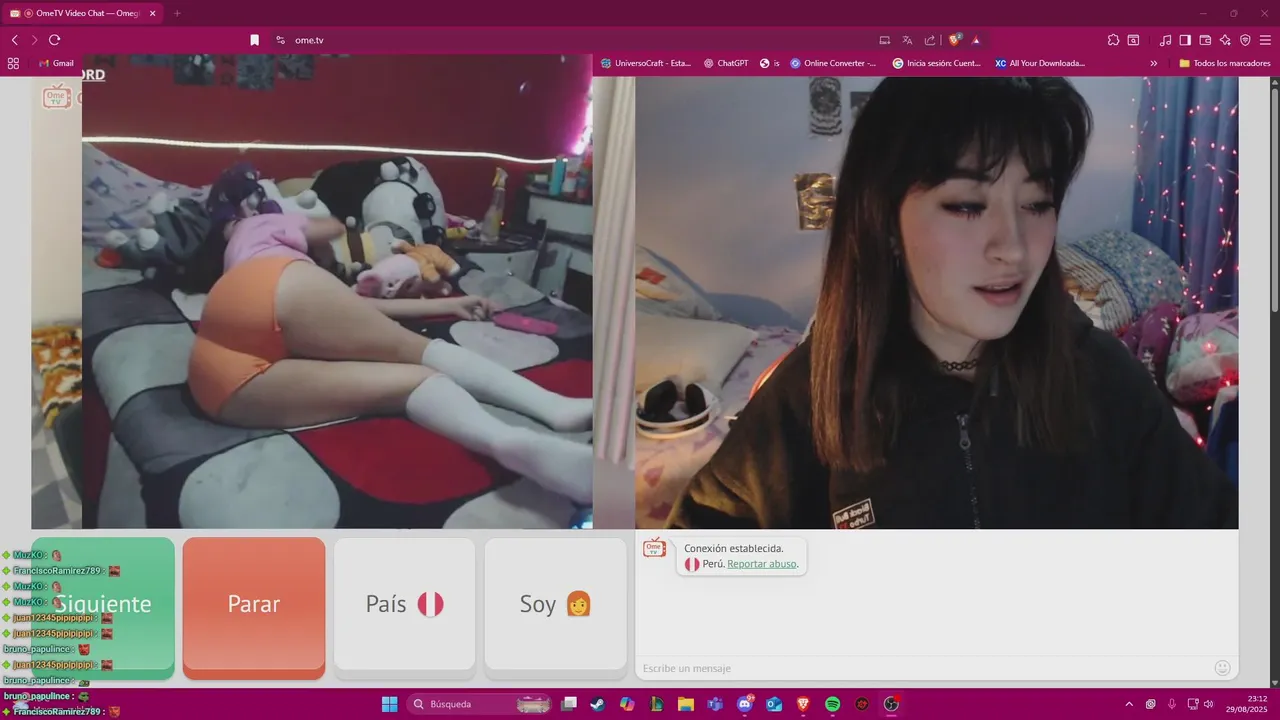
Task: Open the UniversoCraft bookmark
Action: pyautogui.click(x=646, y=63)
